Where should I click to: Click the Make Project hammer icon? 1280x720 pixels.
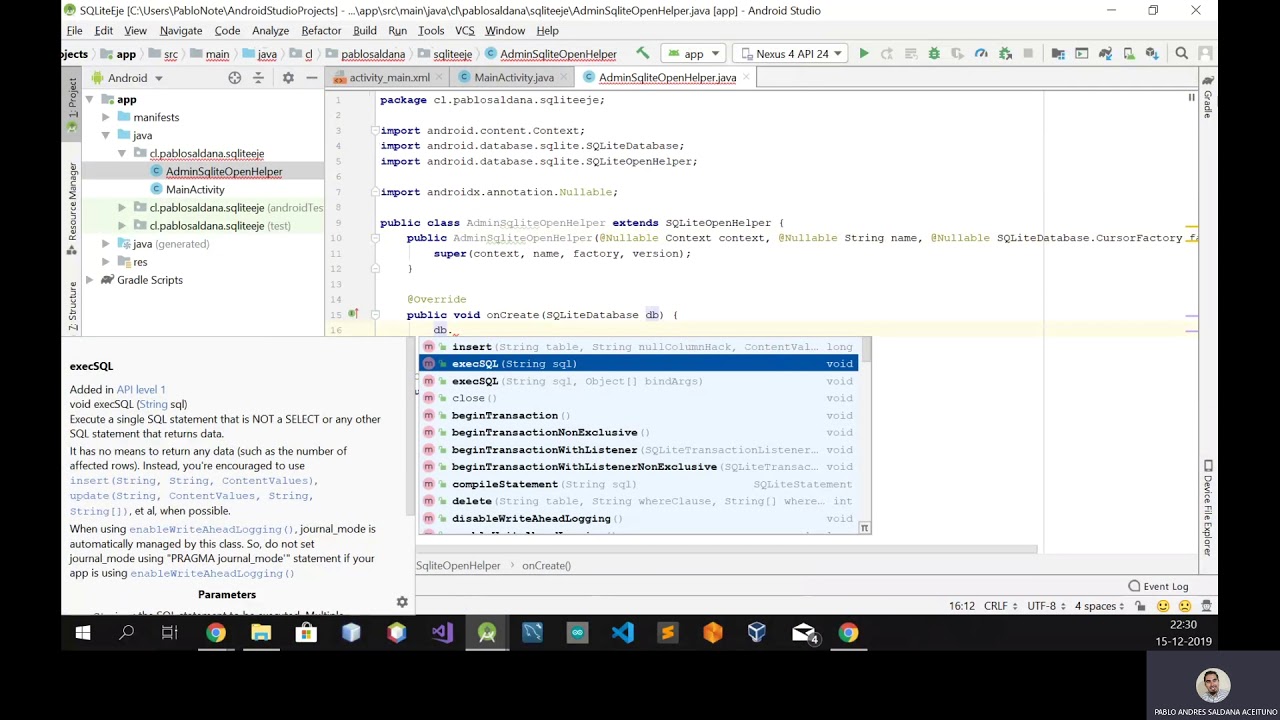click(643, 54)
